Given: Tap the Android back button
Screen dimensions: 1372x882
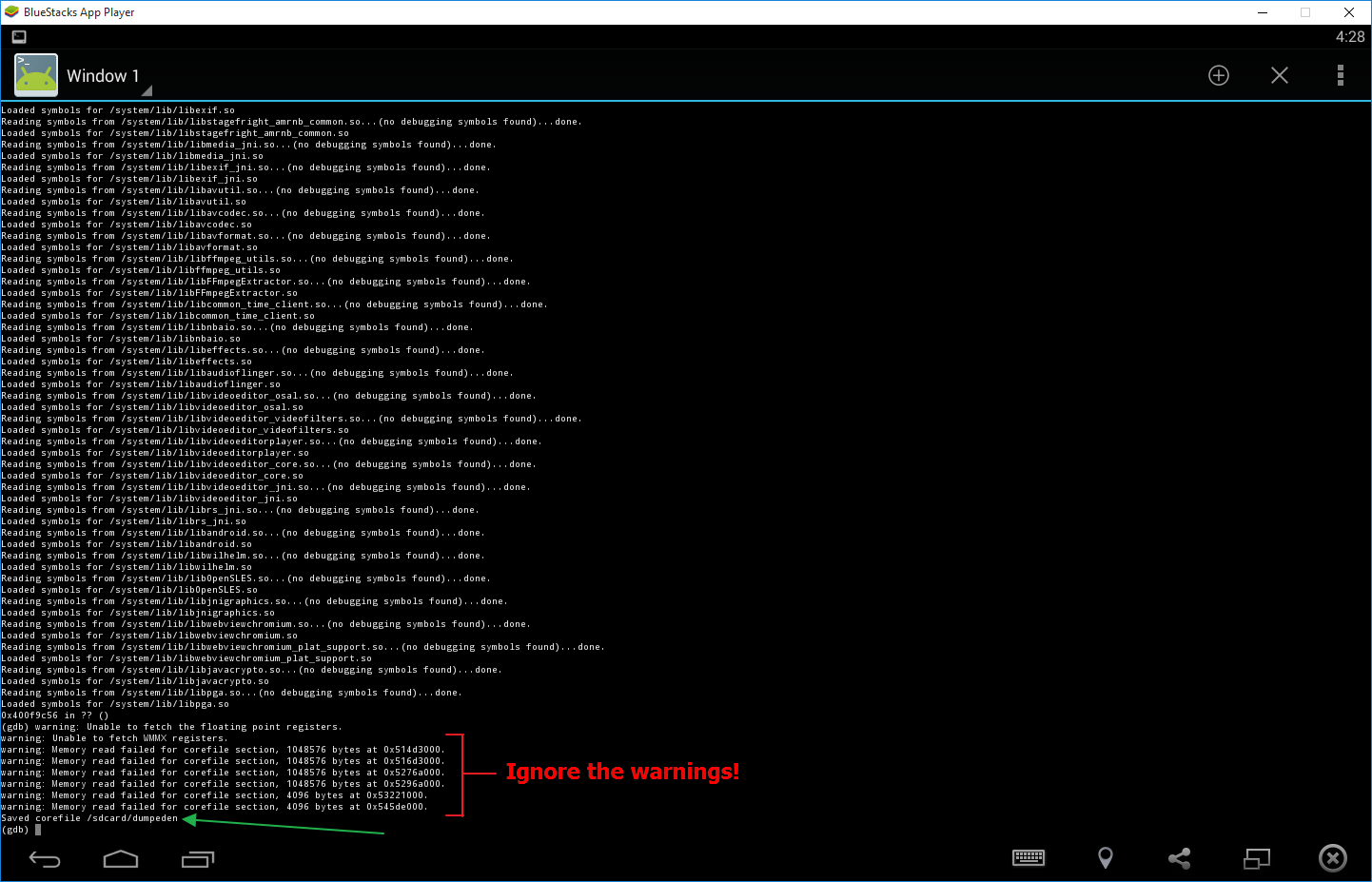Looking at the screenshot, I should click(x=45, y=860).
